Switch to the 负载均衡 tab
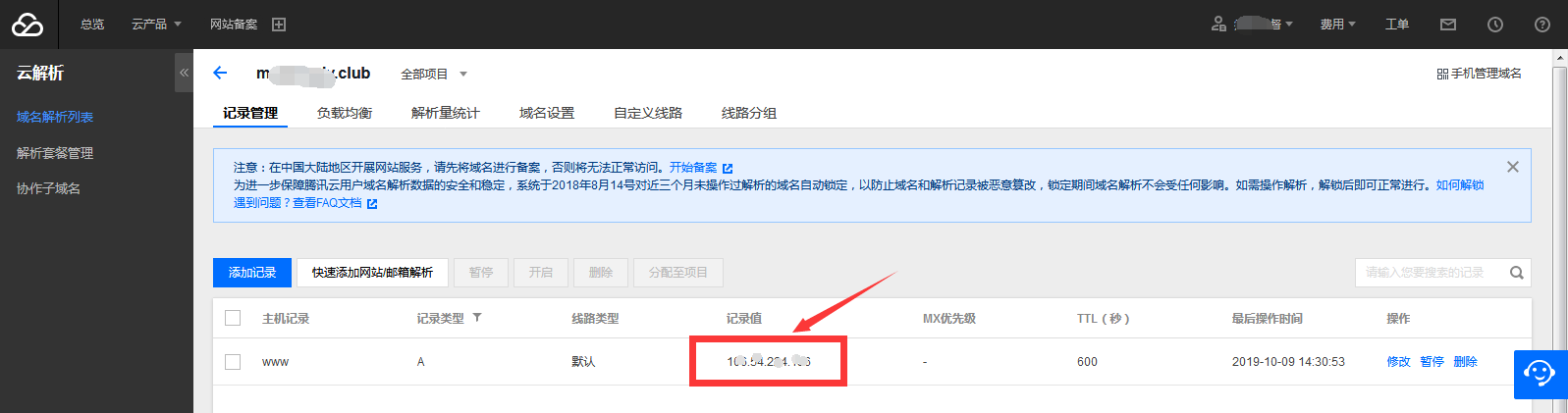1568x413 pixels. [345, 113]
